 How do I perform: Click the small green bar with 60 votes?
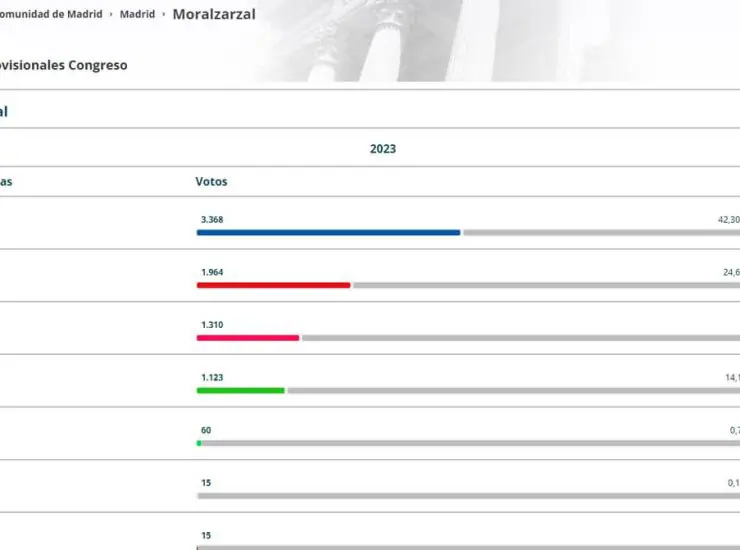pos(199,443)
